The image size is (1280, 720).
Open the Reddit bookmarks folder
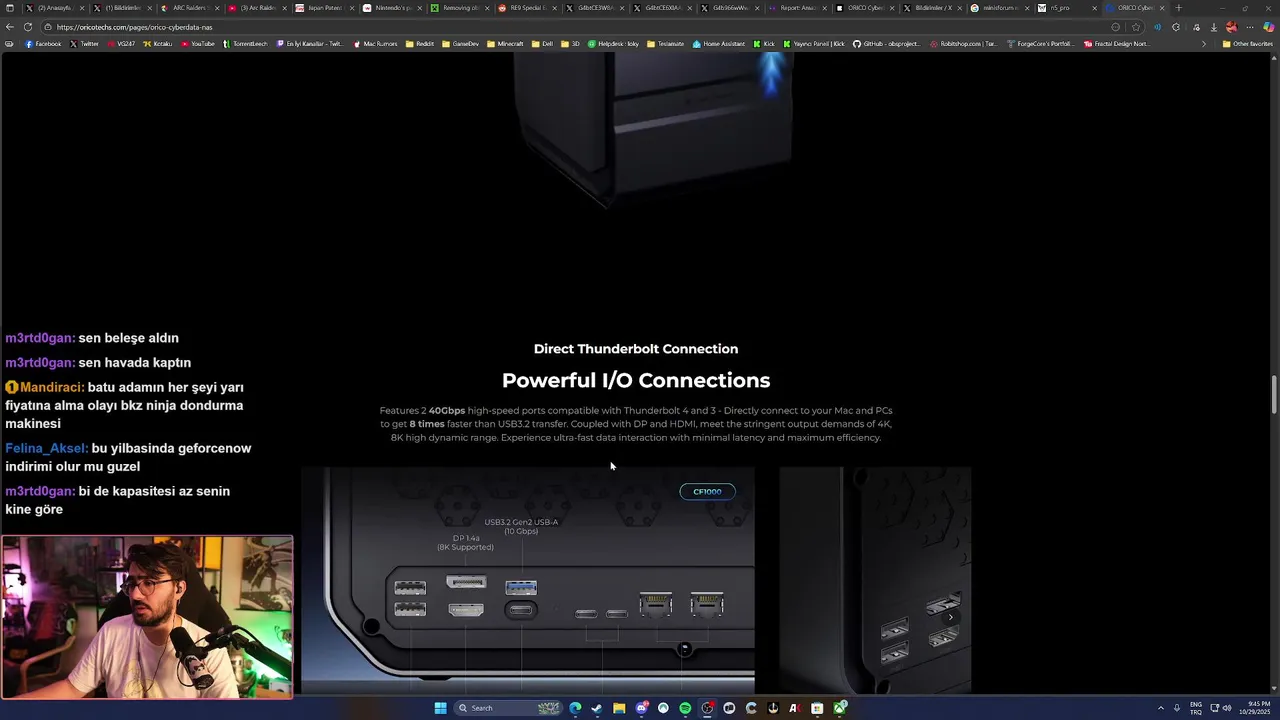[x=420, y=44]
